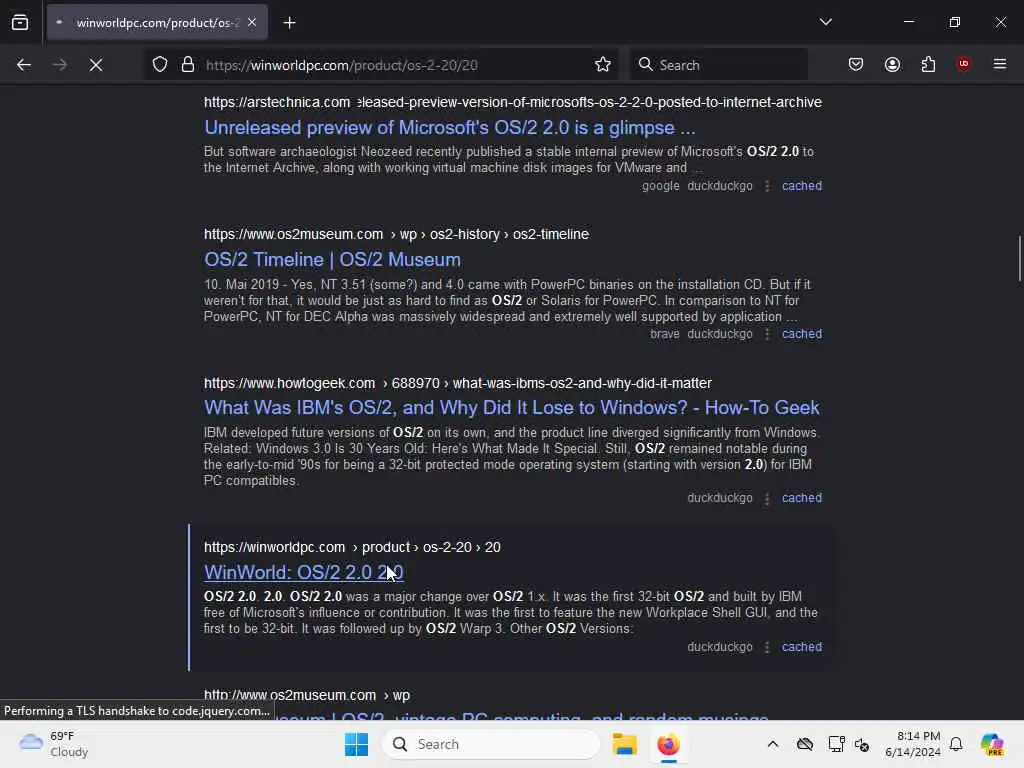1024x768 pixels.
Task: Open Firefox account icon
Action: pyautogui.click(x=892, y=65)
